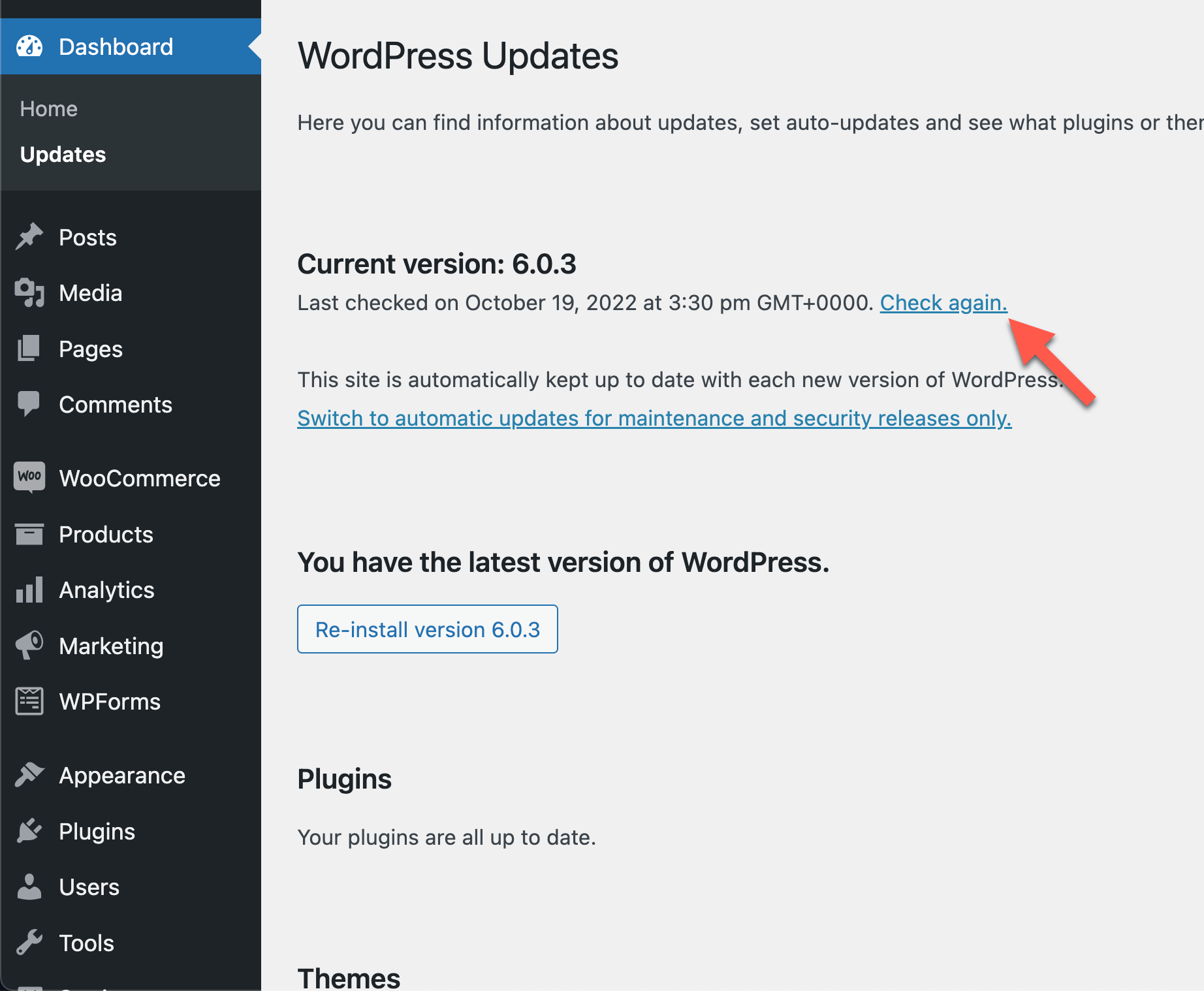The image size is (1204, 991).
Task: Open the Marketing menu label
Action: click(x=111, y=646)
